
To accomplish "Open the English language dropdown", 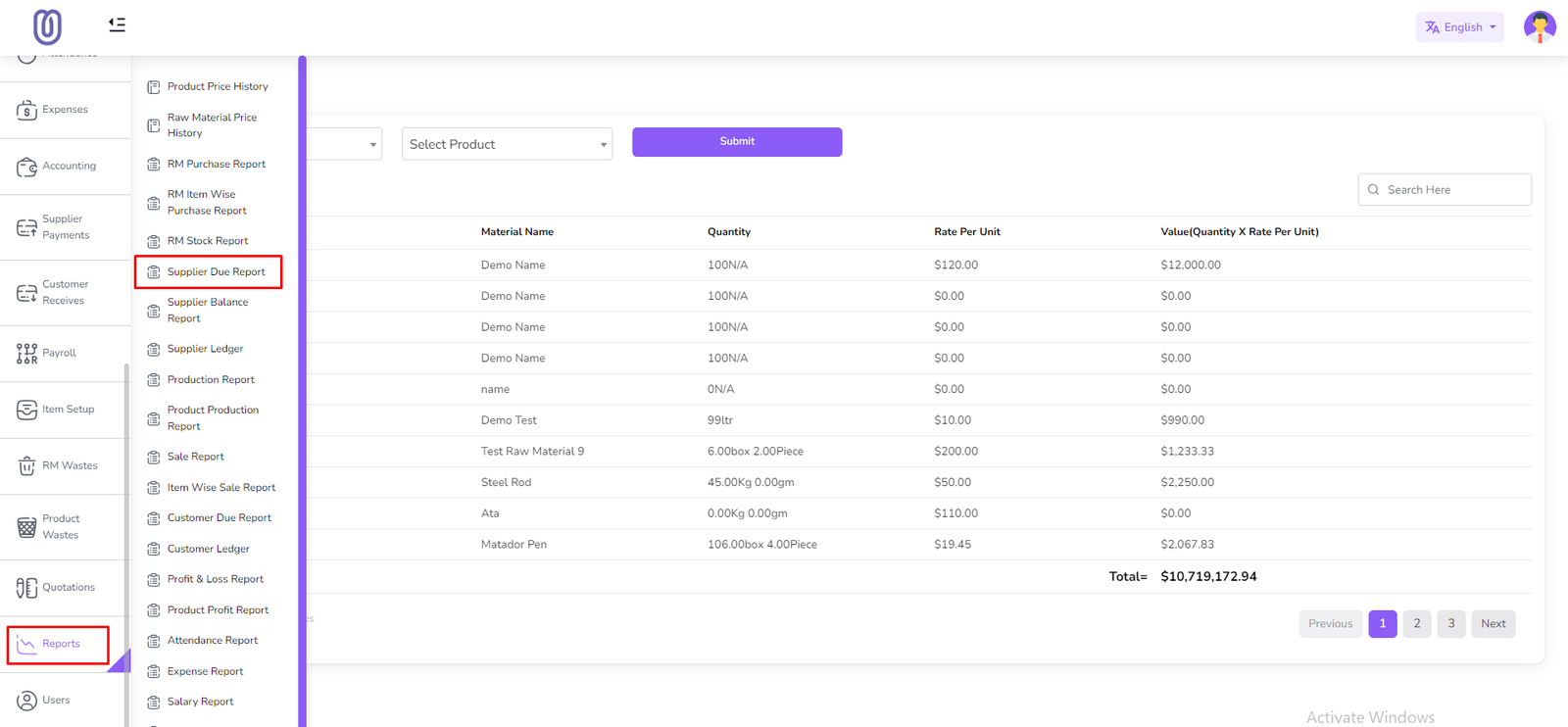I will (1459, 27).
